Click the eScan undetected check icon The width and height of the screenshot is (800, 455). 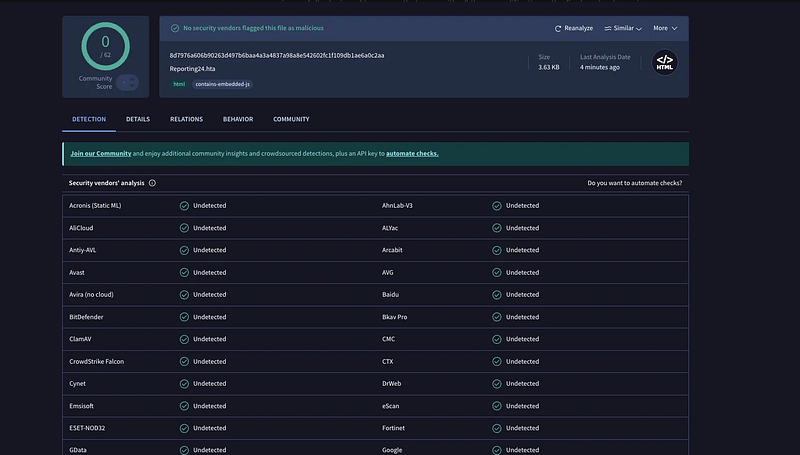[496, 406]
